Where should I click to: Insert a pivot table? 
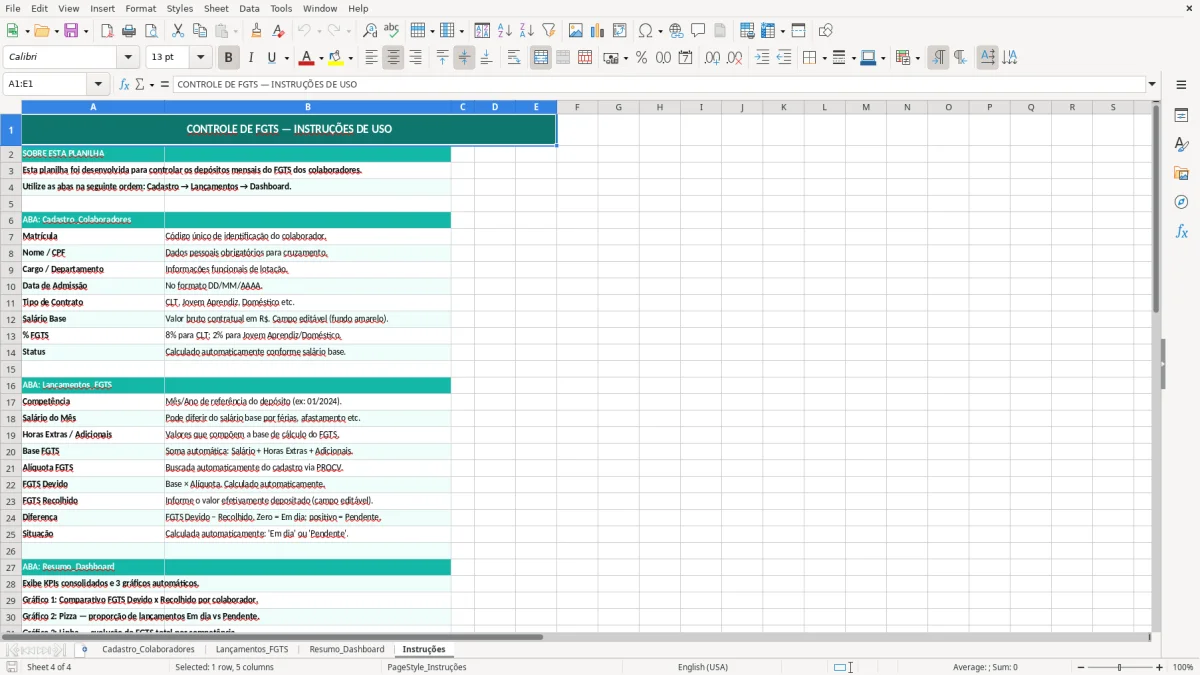(x=620, y=31)
